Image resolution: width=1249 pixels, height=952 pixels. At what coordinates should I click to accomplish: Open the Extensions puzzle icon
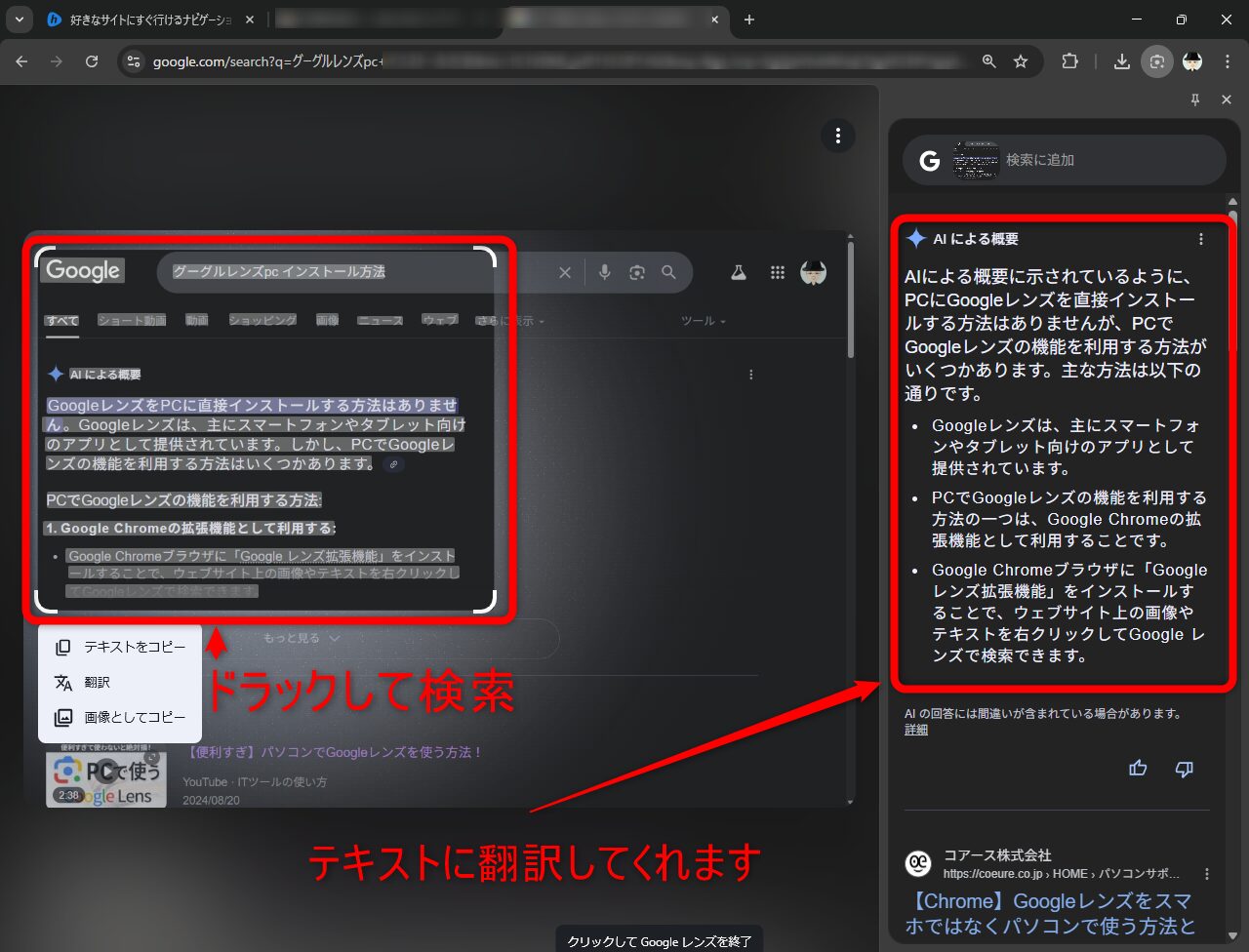pyautogui.click(x=1070, y=61)
